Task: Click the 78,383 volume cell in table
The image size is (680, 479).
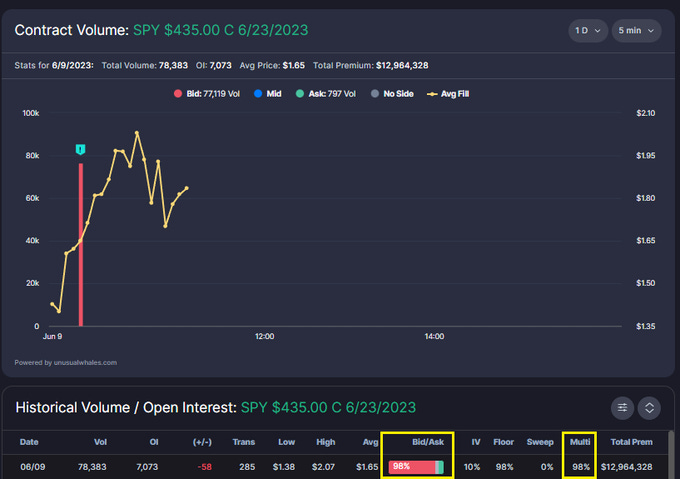Action: point(92,467)
